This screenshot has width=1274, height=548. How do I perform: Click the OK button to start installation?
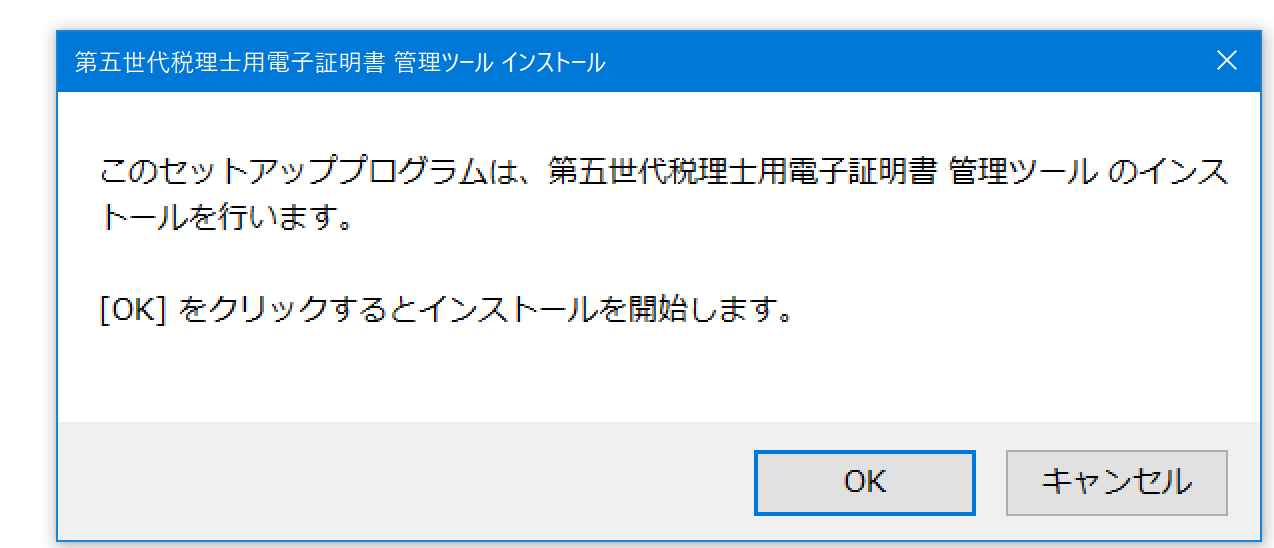[x=864, y=482]
